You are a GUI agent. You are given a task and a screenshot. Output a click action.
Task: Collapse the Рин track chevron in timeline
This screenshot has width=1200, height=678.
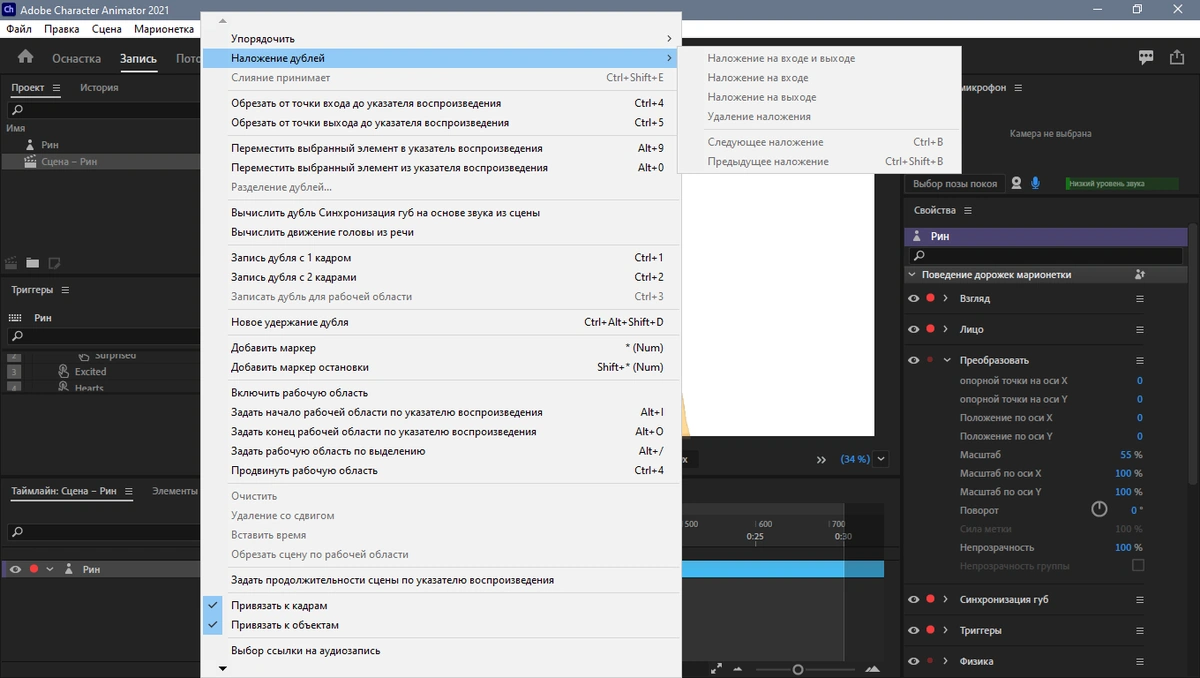pyautogui.click(x=50, y=569)
